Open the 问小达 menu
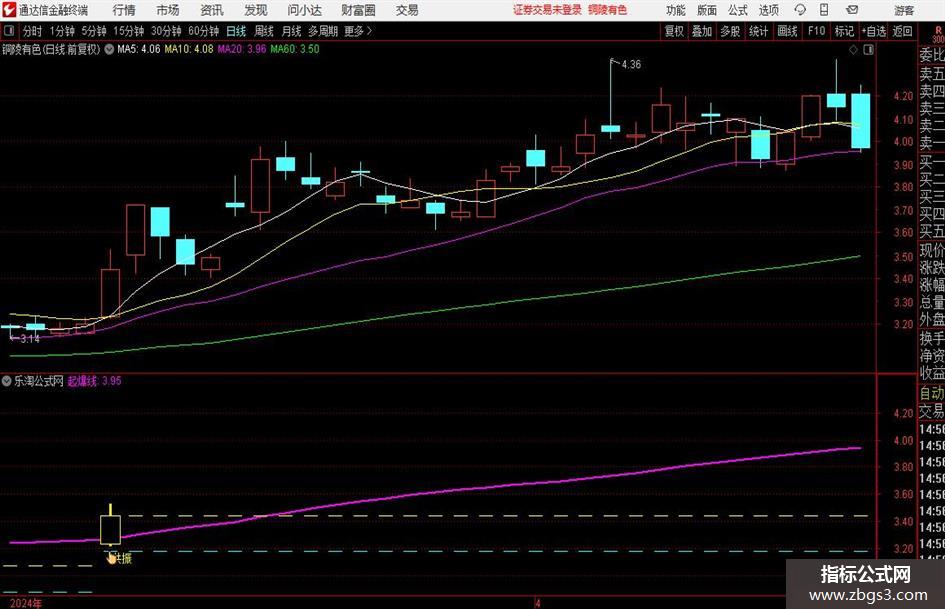 (x=304, y=10)
